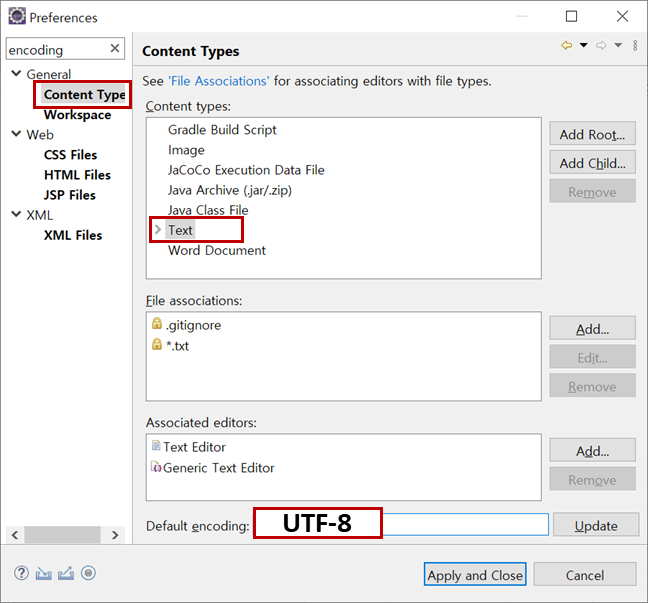The height and width of the screenshot is (603, 648).
Task: Select Generic Text Editor entry
Action: [x=219, y=468]
